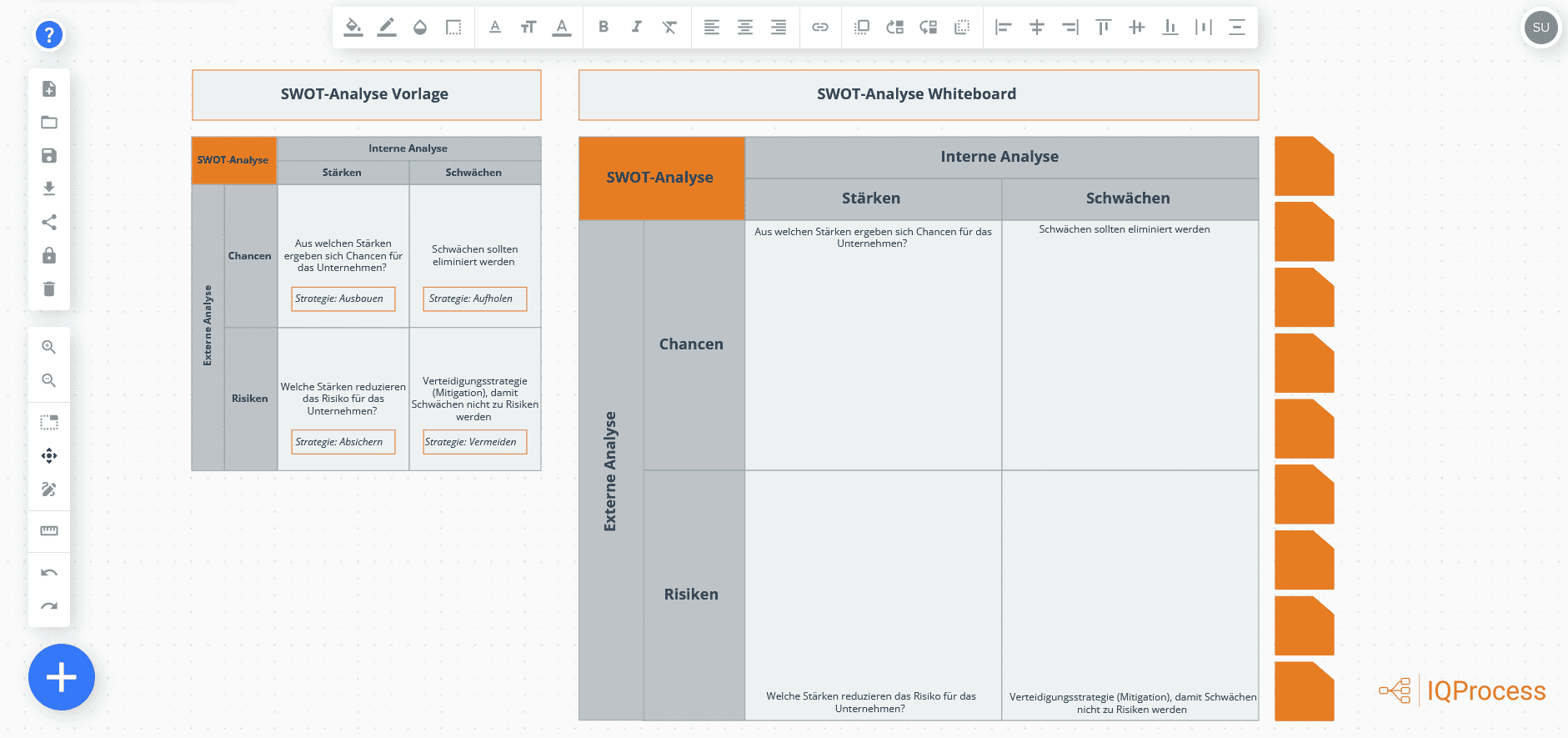This screenshot has height=738, width=1568.
Task: Add a new element with the blue plus button
Action: [x=62, y=677]
